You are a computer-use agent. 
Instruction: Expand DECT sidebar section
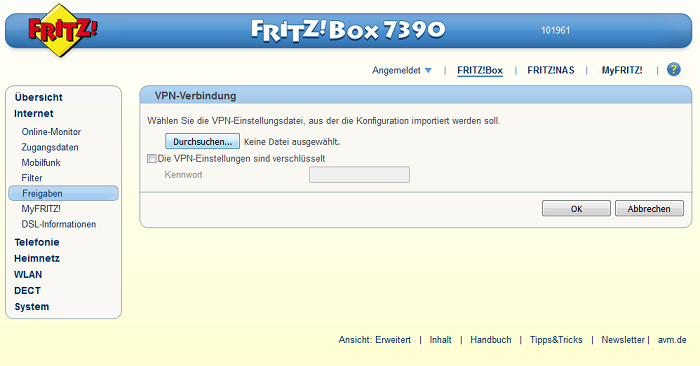point(27,291)
